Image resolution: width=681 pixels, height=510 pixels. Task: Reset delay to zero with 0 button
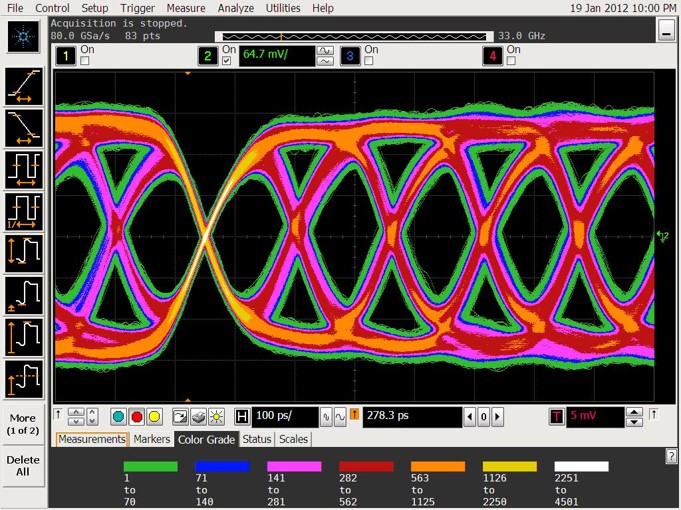[x=483, y=417]
